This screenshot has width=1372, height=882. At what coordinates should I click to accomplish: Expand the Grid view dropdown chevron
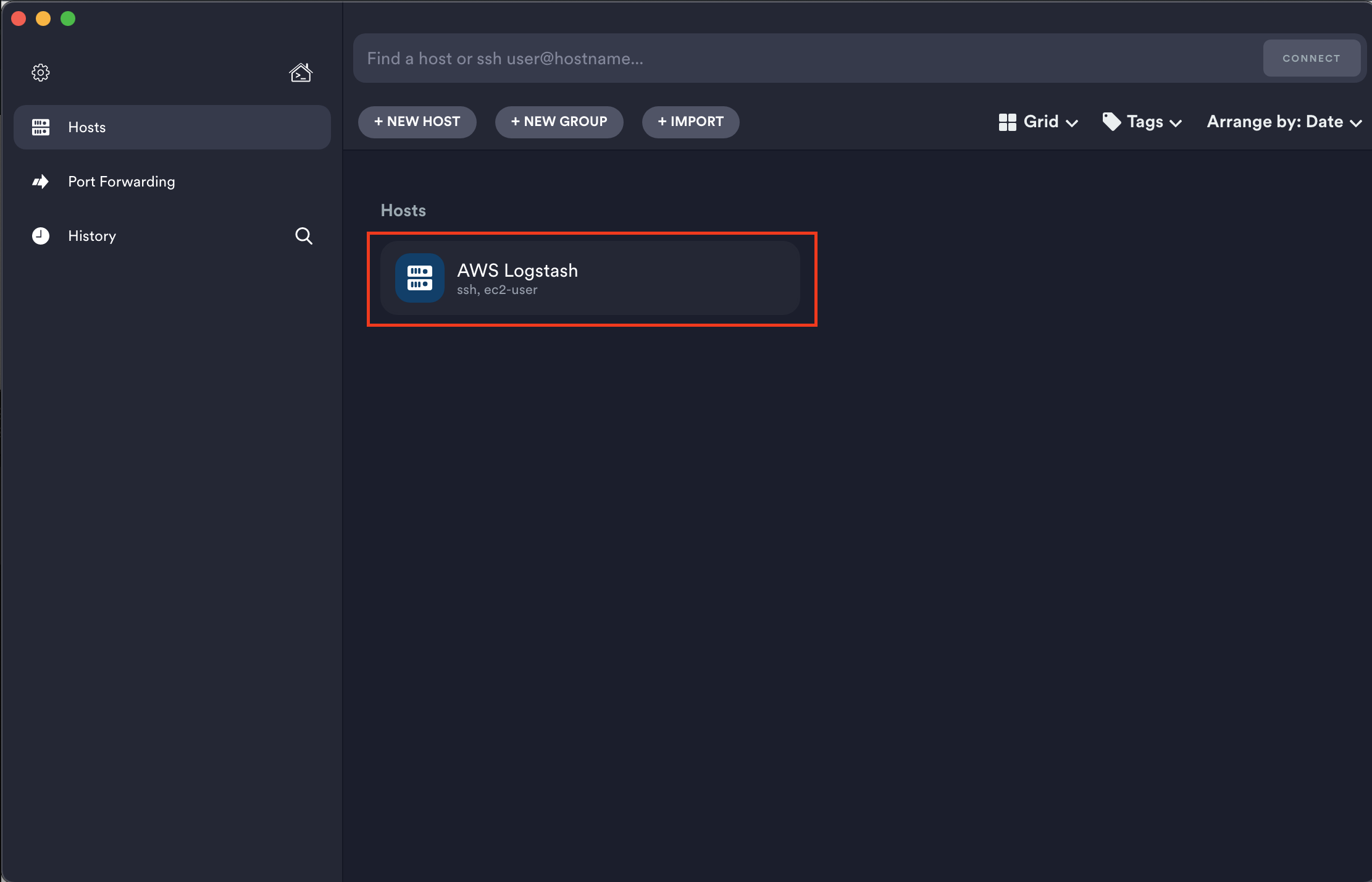pyautogui.click(x=1073, y=123)
